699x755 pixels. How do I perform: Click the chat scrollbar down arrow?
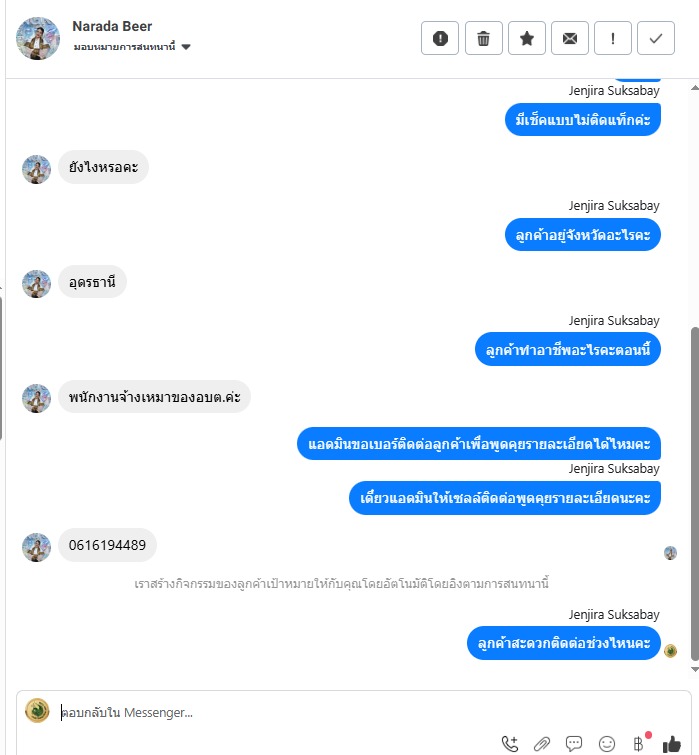695,669
